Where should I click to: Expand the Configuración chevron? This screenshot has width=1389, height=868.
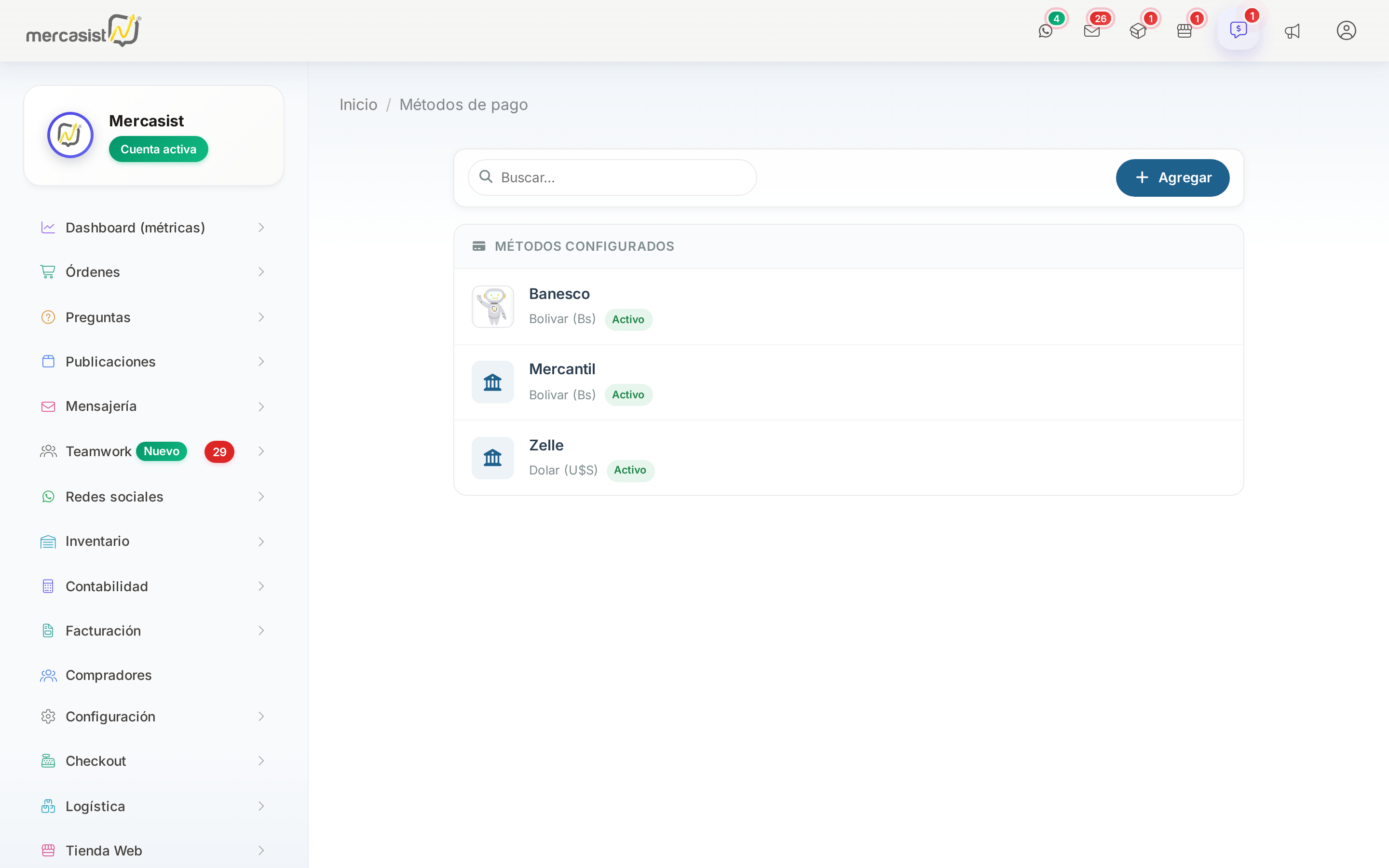261,717
